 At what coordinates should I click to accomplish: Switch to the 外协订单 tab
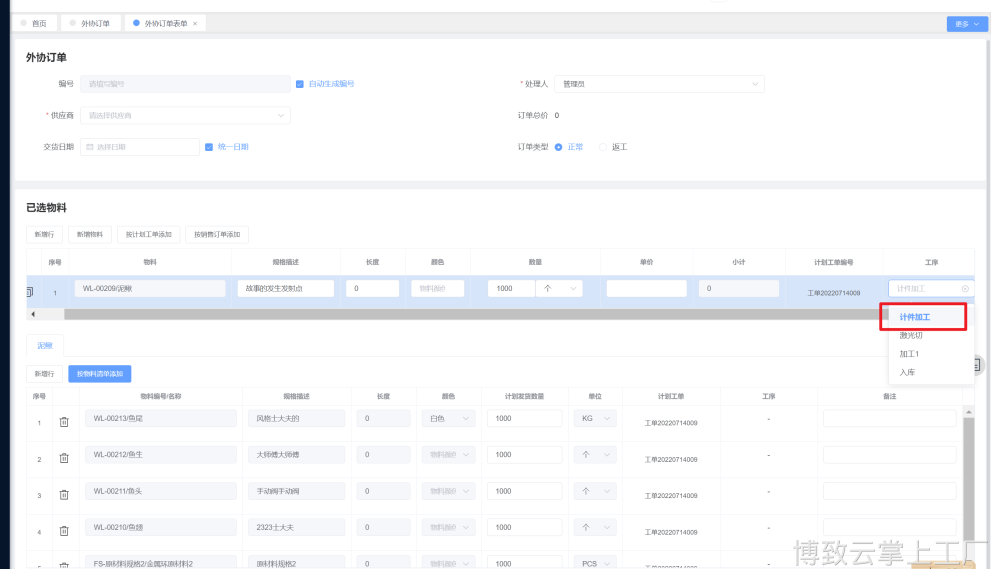click(92, 23)
